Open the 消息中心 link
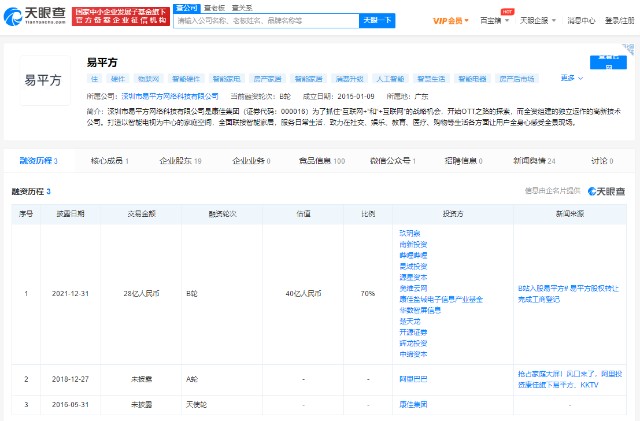640x421 pixels. click(x=581, y=20)
